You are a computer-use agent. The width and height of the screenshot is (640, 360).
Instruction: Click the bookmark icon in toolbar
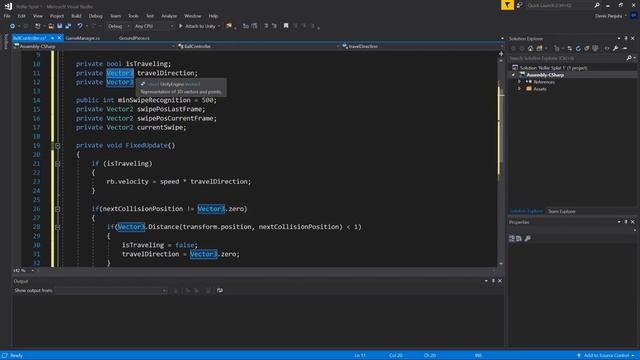(286, 26)
